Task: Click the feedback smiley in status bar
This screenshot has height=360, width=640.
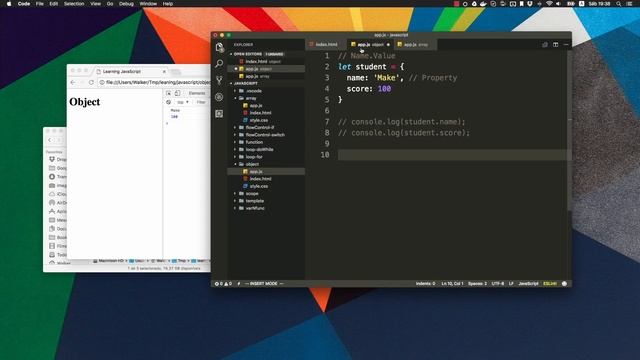Action: point(564,283)
